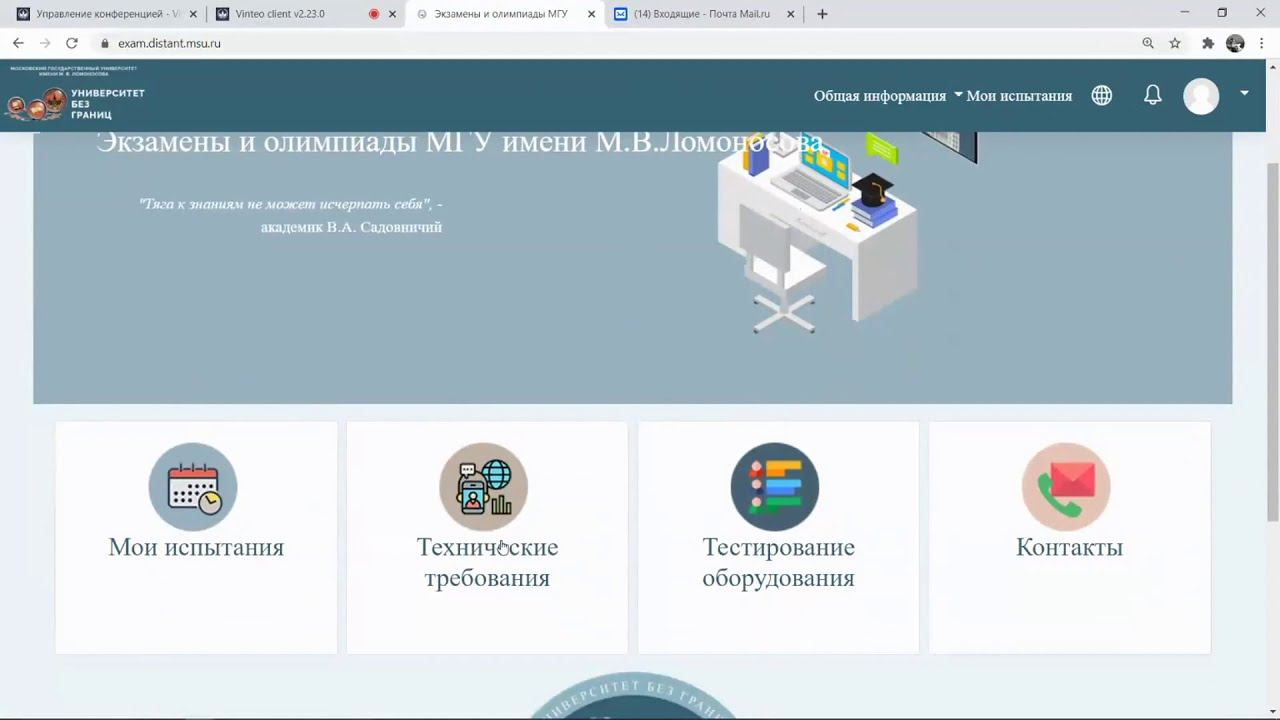Open the Мои испытания calendar icon
Screen dimensions: 1280x720
[x=193, y=487]
